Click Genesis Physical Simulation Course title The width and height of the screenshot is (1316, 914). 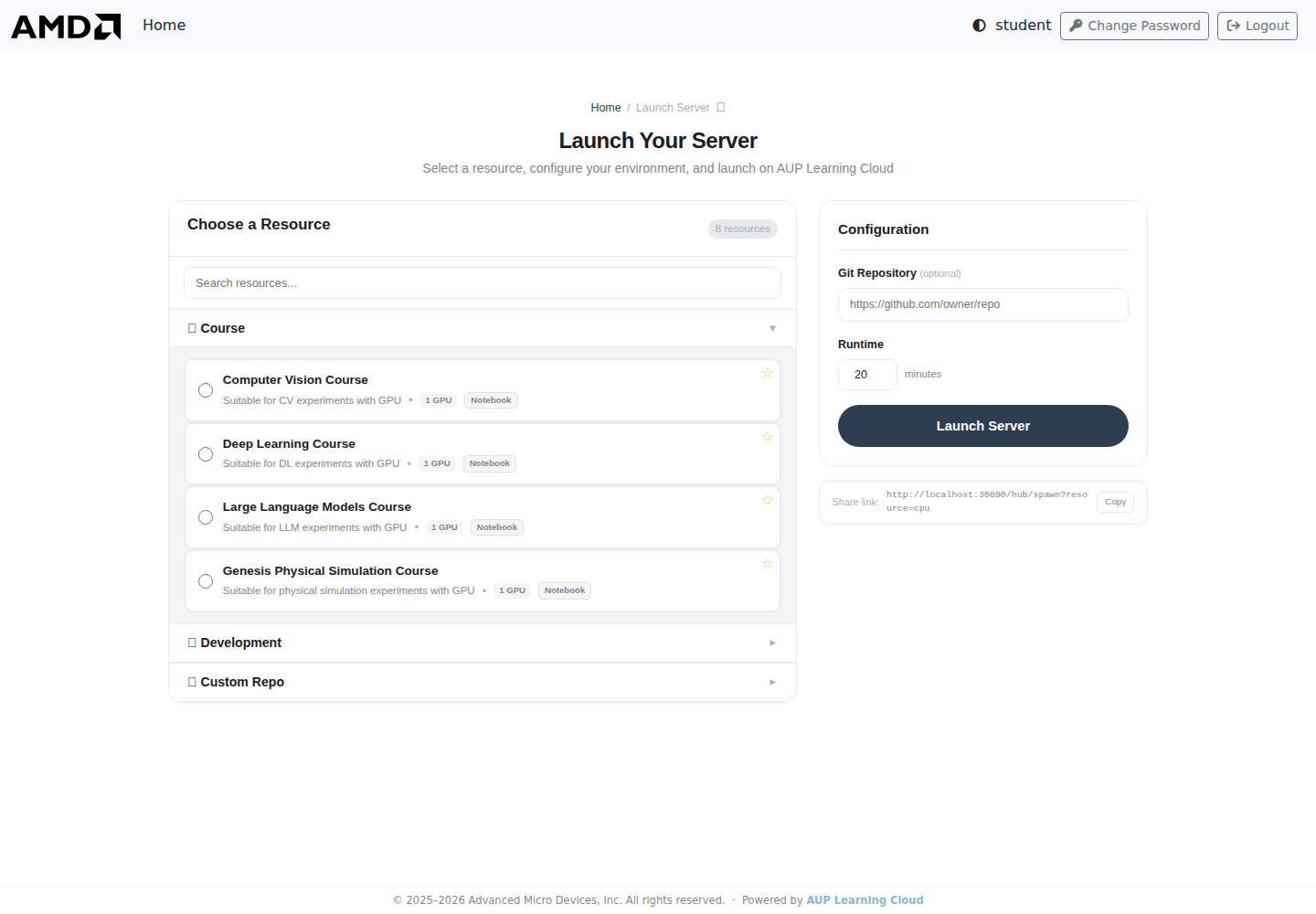331,571
